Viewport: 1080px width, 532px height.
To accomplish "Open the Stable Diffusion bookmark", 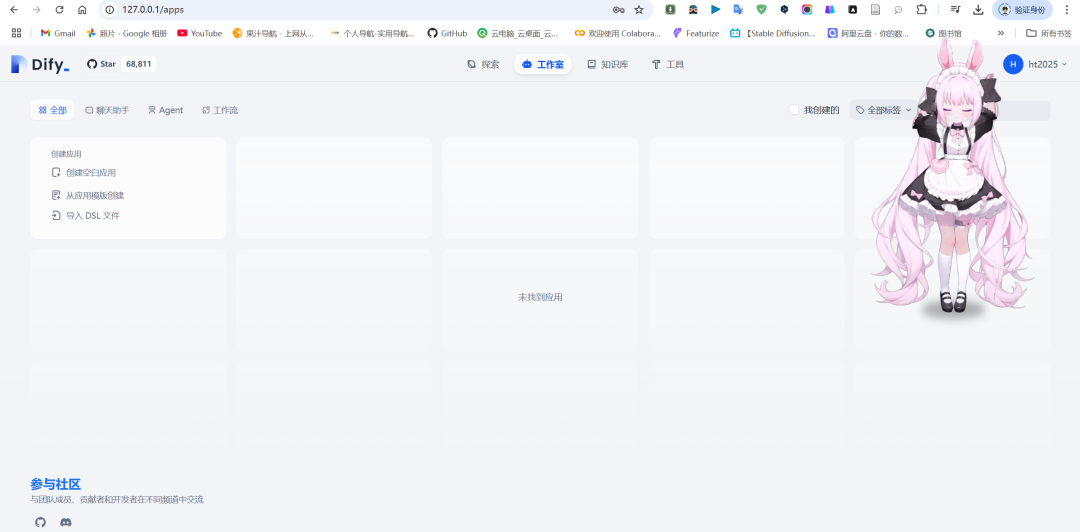I will [x=773, y=33].
